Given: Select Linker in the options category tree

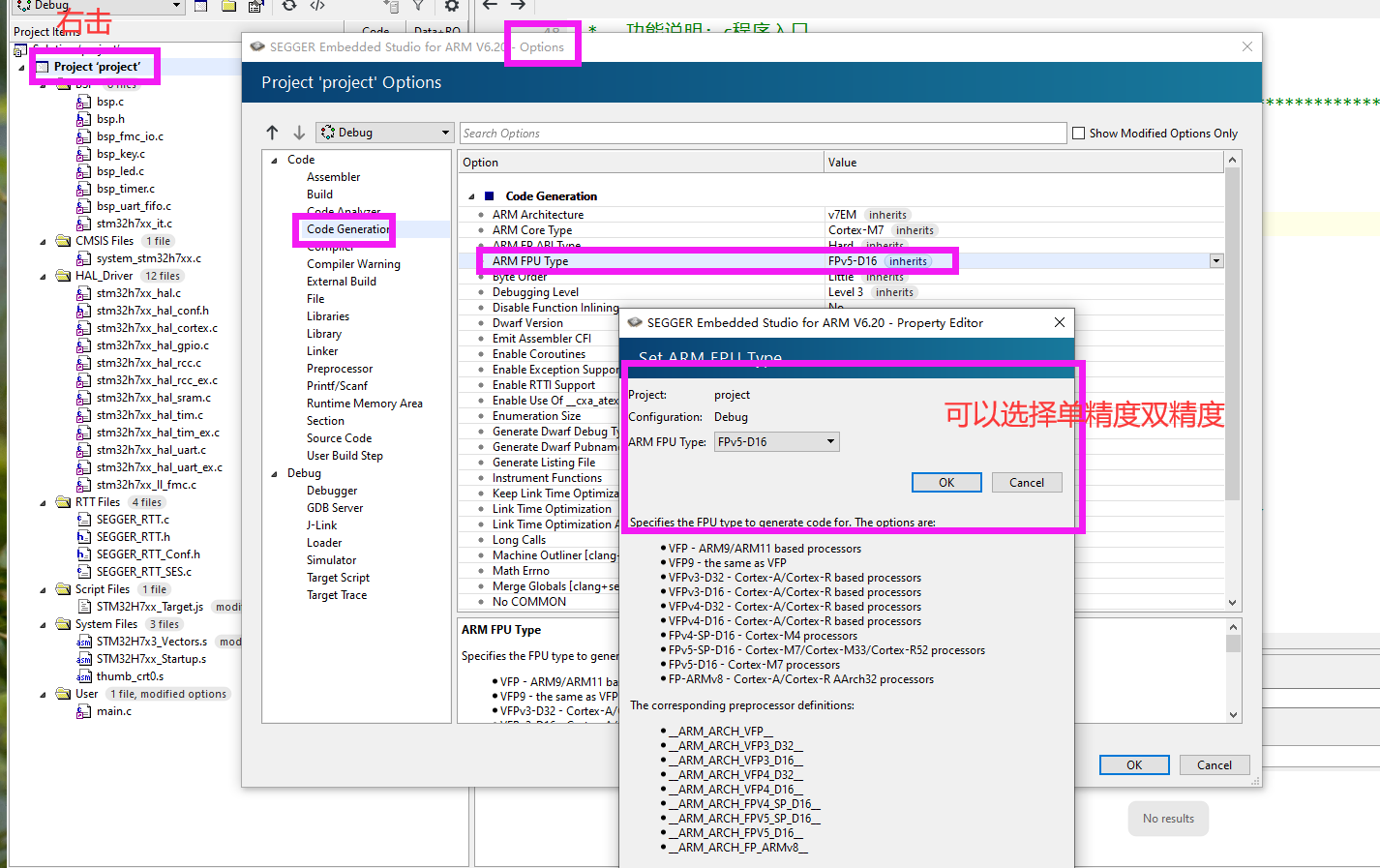Looking at the screenshot, I should tap(322, 351).
